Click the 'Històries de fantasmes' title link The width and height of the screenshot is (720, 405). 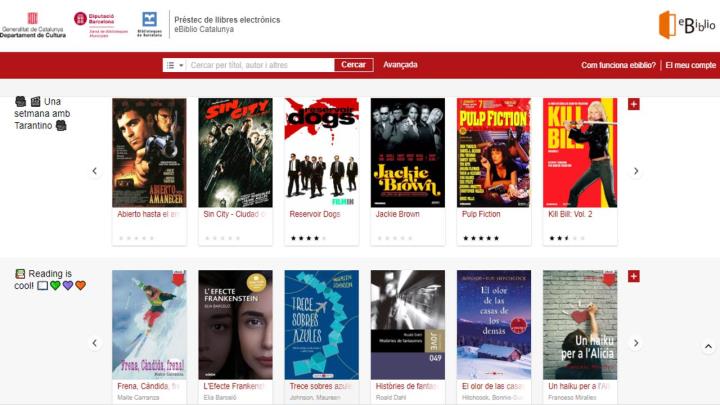[x=406, y=386]
